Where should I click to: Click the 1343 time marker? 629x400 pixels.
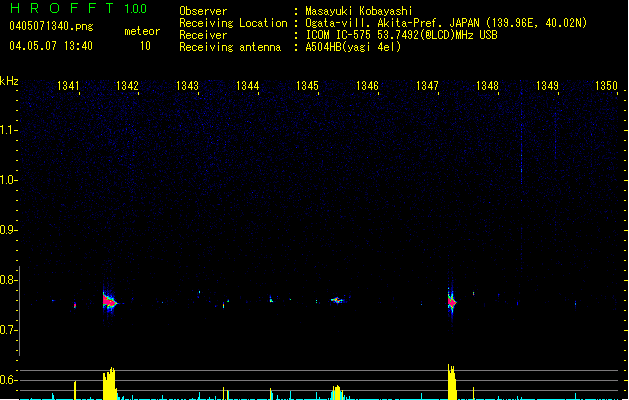click(x=187, y=86)
